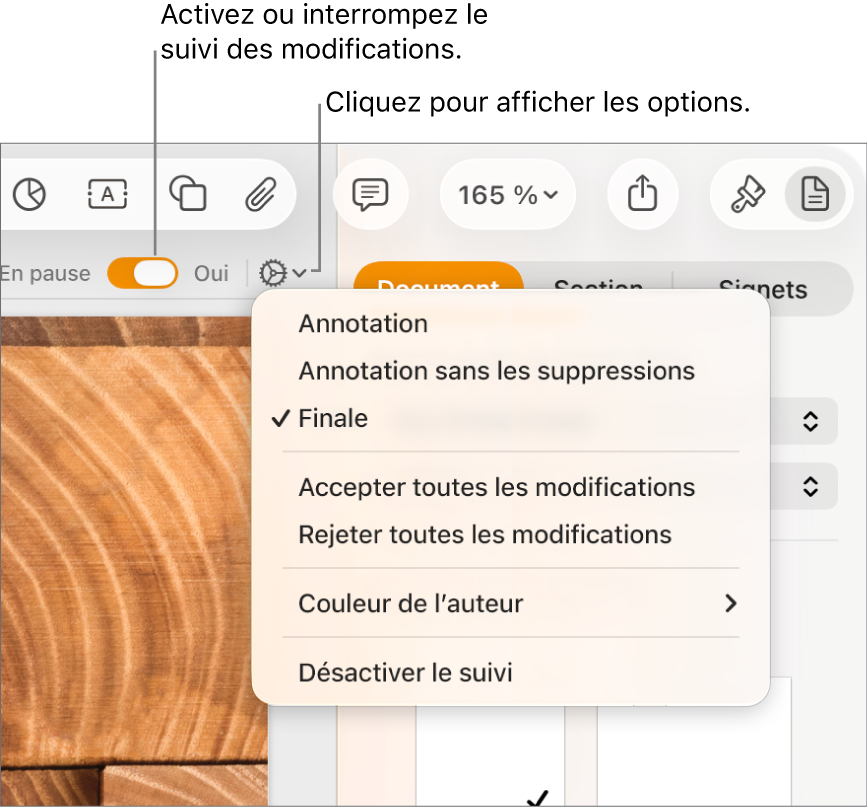The image size is (867, 809).
Task: Click the tracking options gear icon
Action: [x=273, y=273]
